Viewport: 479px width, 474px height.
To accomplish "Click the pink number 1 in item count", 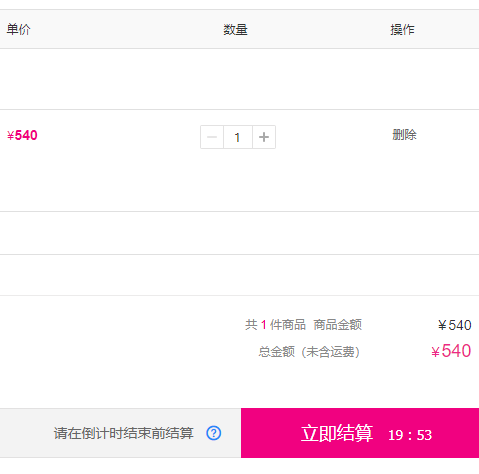I will point(264,325).
